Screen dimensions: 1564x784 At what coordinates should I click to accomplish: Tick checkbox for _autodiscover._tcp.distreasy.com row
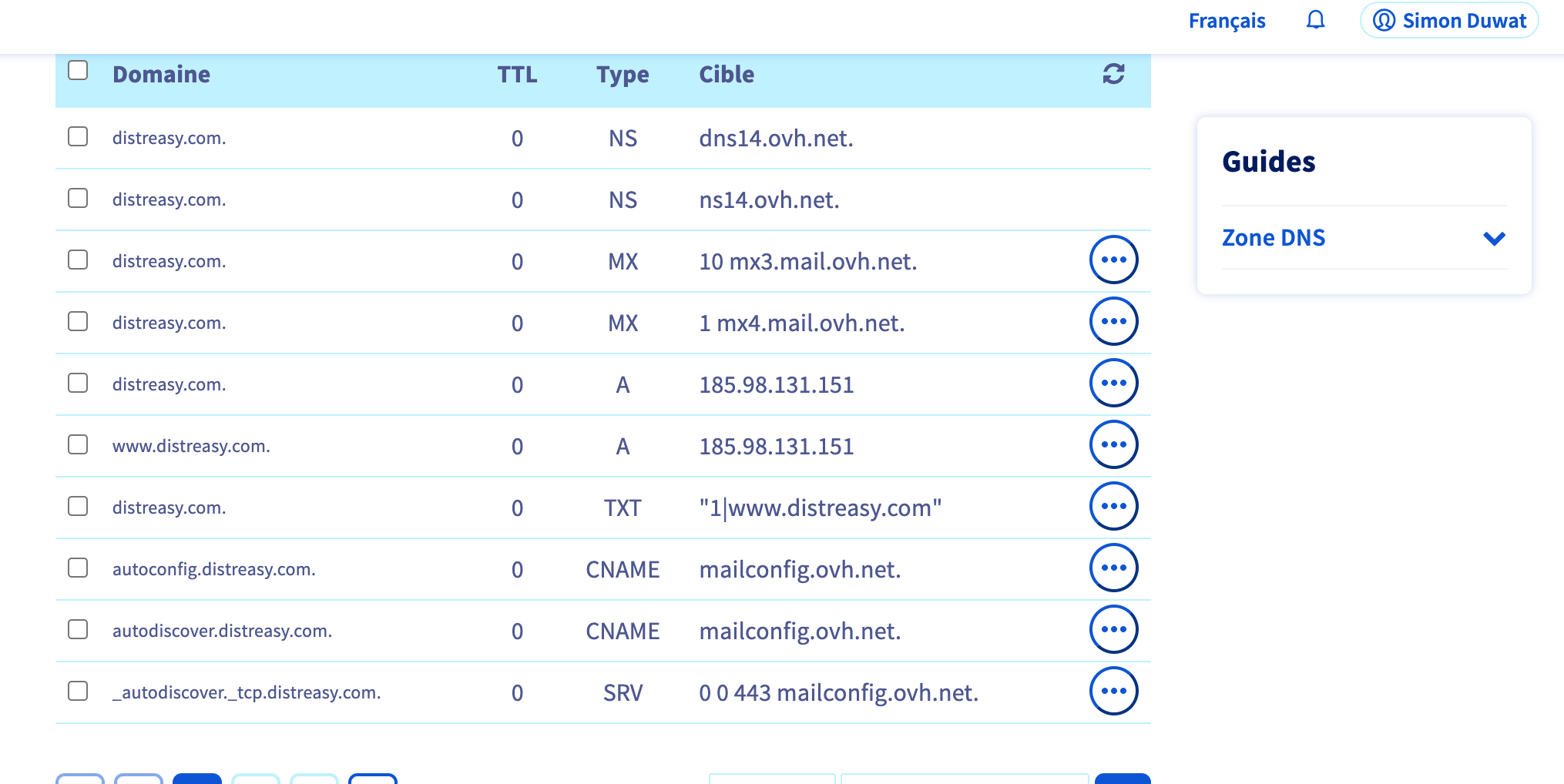(78, 692)
